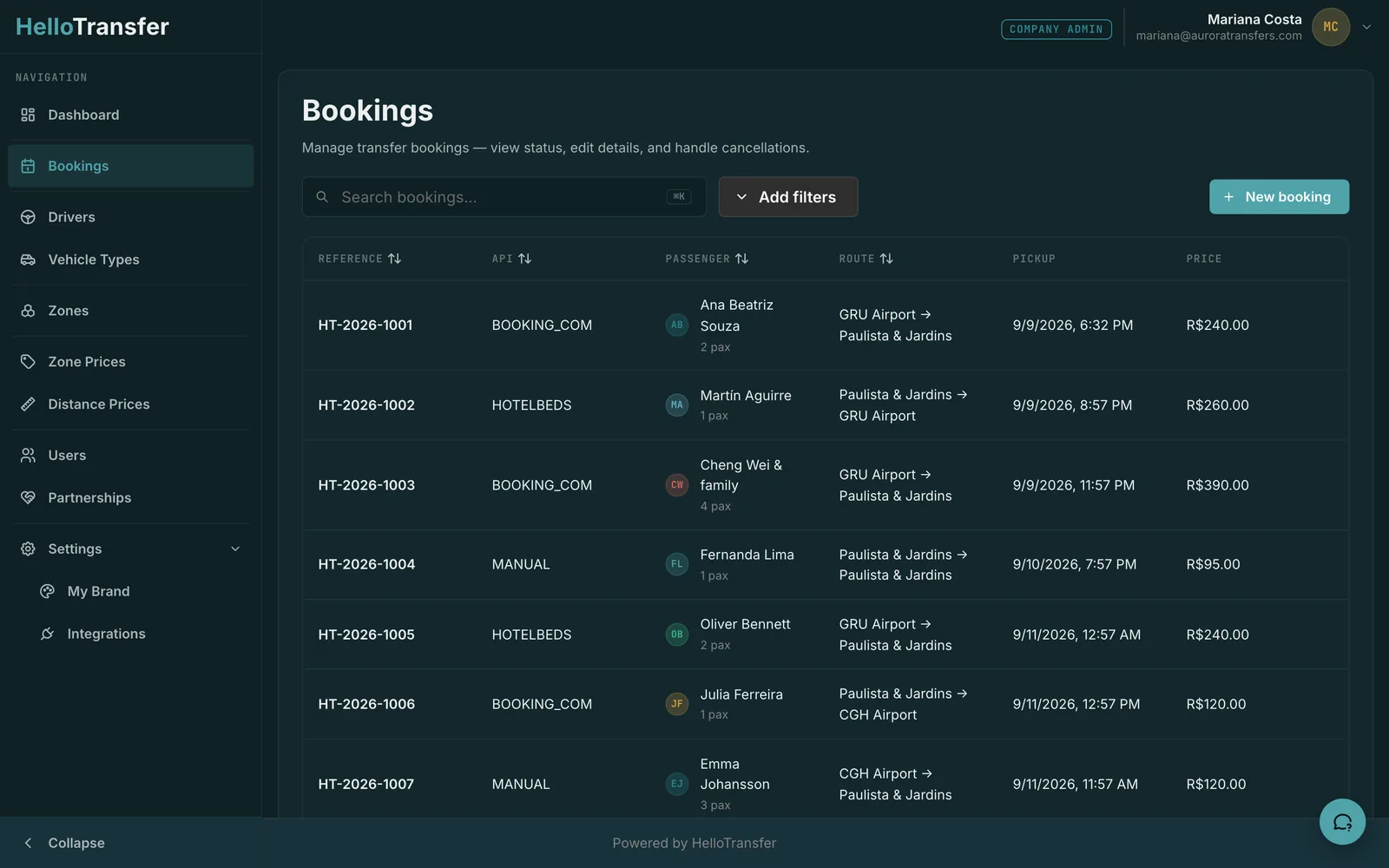Open the Users page
Screen dimensions: 1389x868
(x=131, y=455)
